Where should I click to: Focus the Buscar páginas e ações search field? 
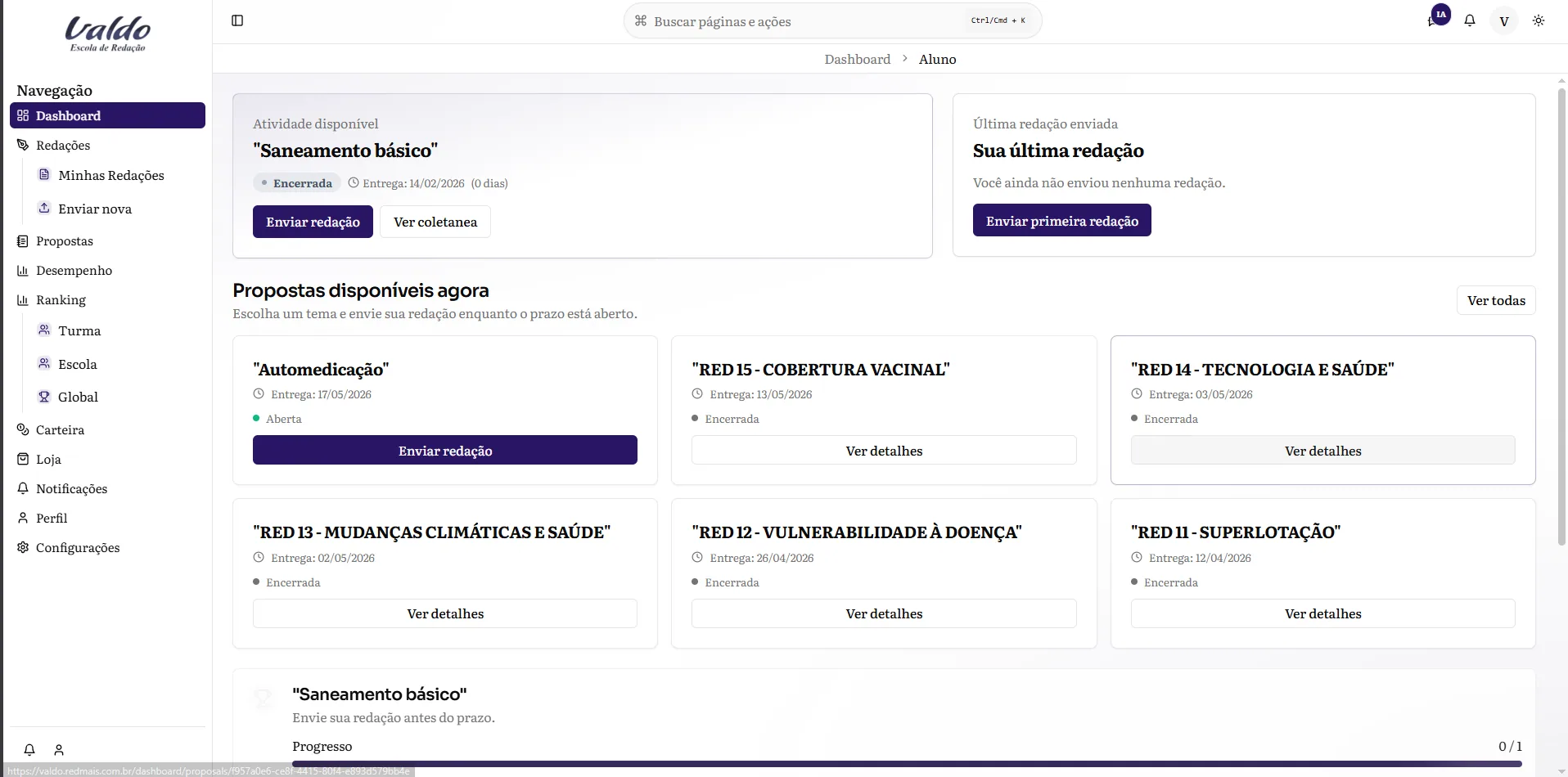832,20
